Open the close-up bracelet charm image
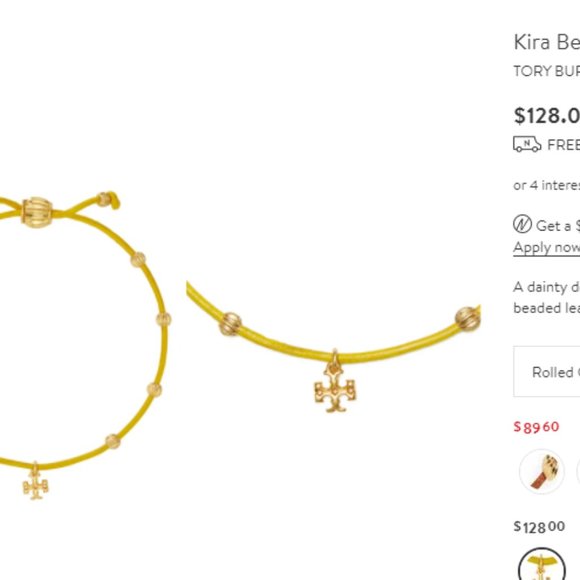580x580 pixels. (x=334, y=345)
